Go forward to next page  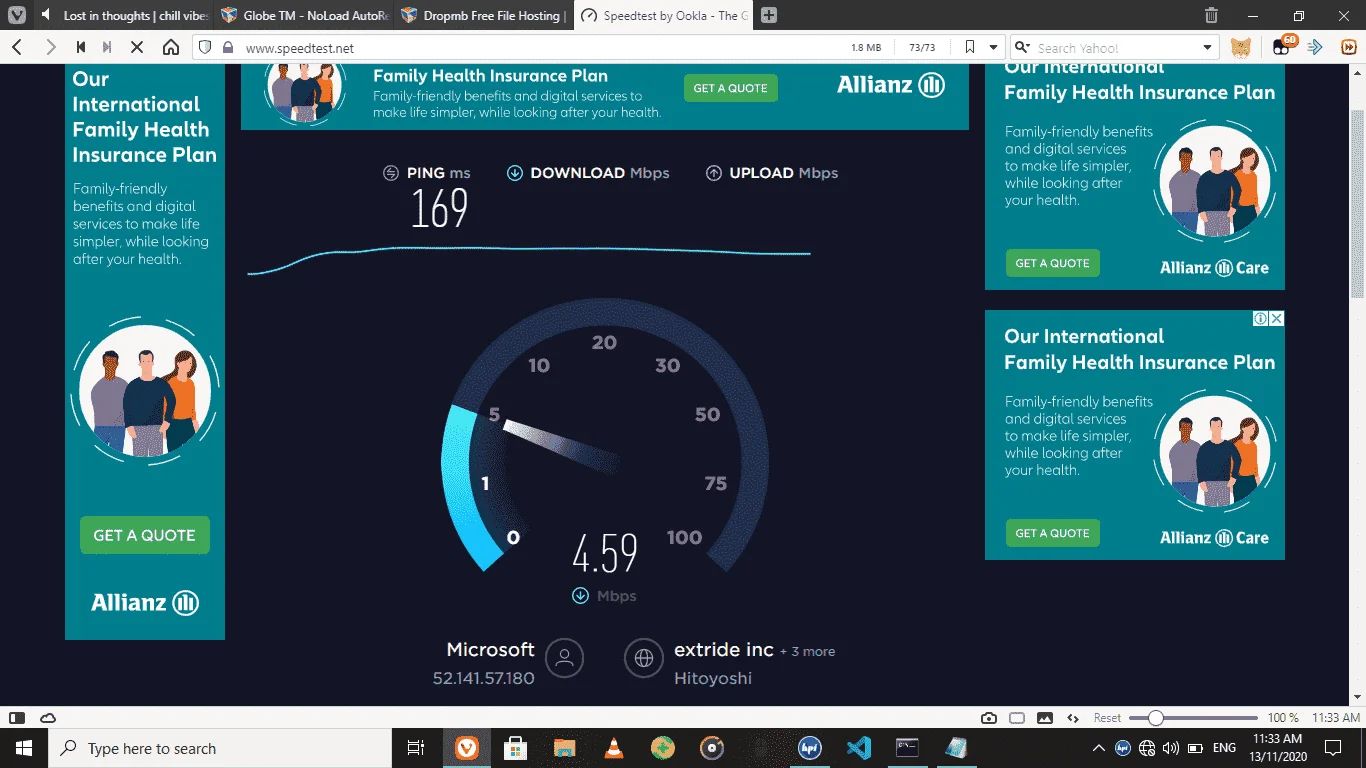(x=50, y=47)
